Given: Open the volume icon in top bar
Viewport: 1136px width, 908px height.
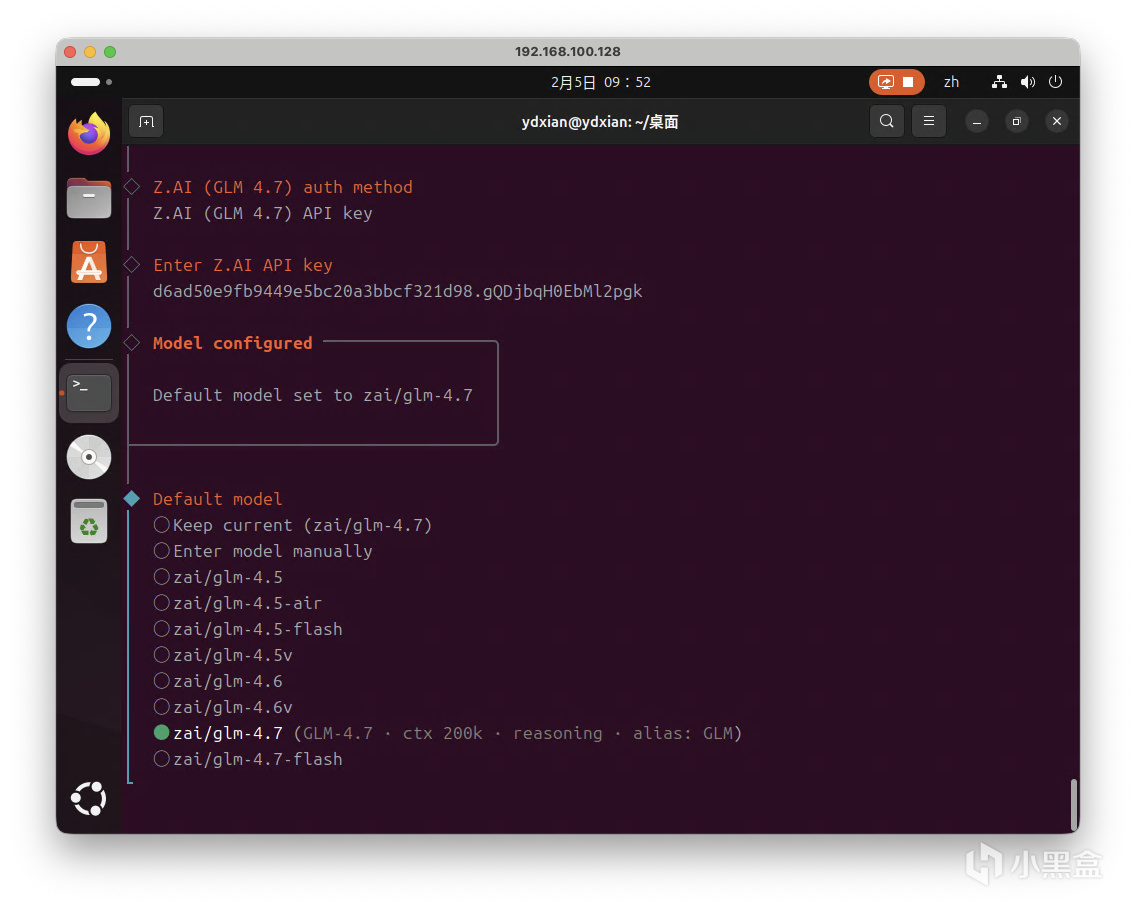Looking at the screenshot, I should 1027,82.
